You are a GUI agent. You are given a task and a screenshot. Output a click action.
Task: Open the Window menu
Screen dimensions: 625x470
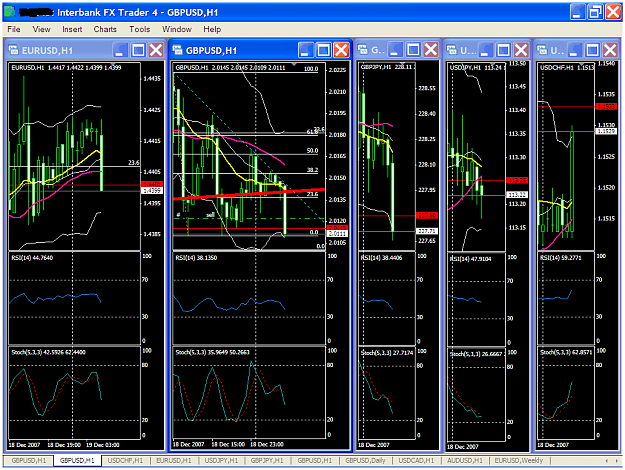click(x=177, y=29)
